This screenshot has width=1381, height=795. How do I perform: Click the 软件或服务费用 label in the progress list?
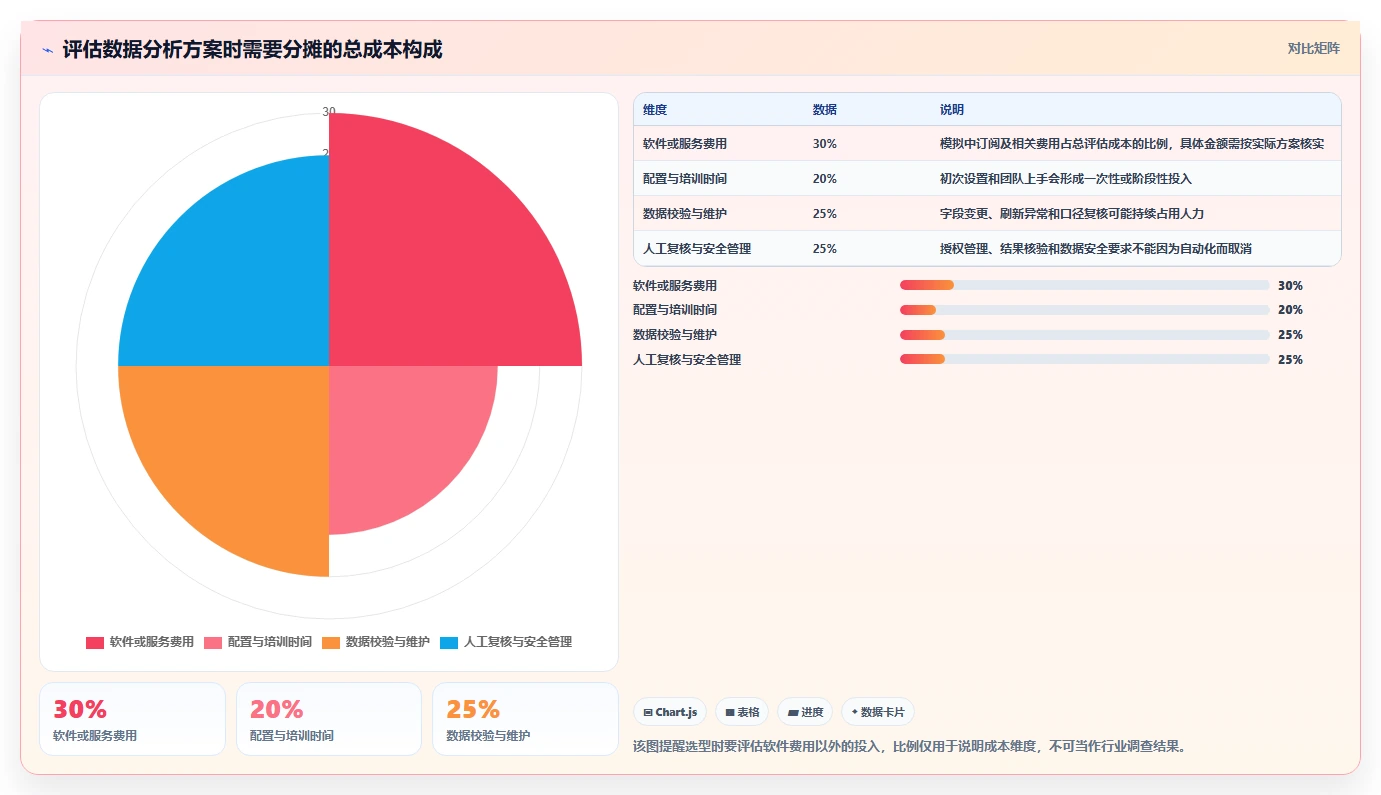coord(675,286)
